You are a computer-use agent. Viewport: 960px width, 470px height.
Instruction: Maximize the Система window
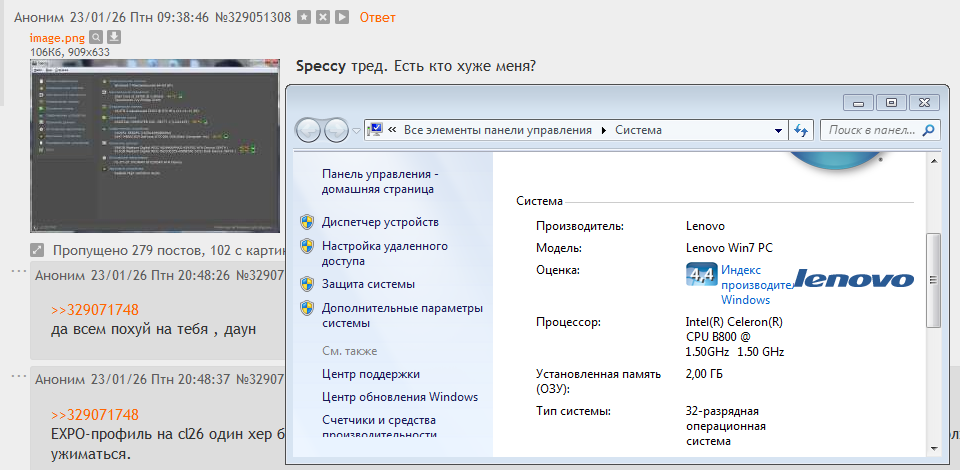[891, 103]
